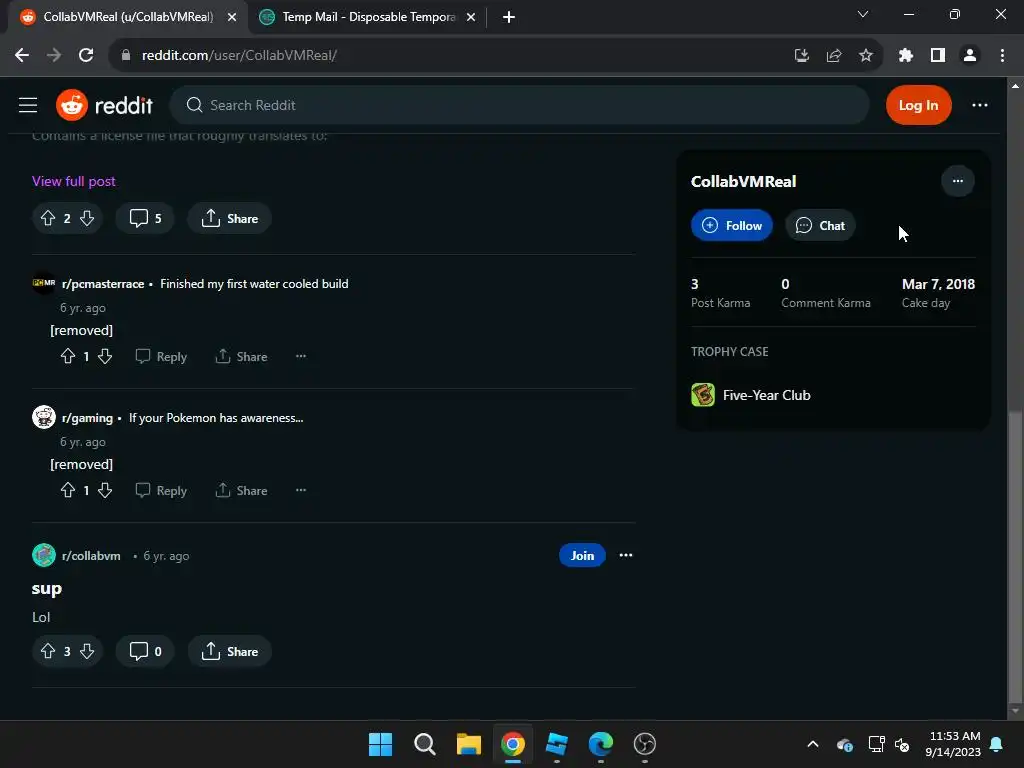1024x768 pixels.
Task: Open the tab search chevron
Action: (x=863, y=14)
